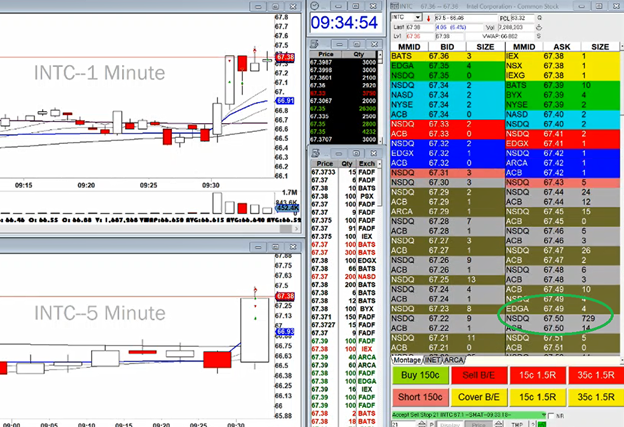Click the 67.38 price tag on 1 Minute chart
624x427 pixels.
[284, 59]
